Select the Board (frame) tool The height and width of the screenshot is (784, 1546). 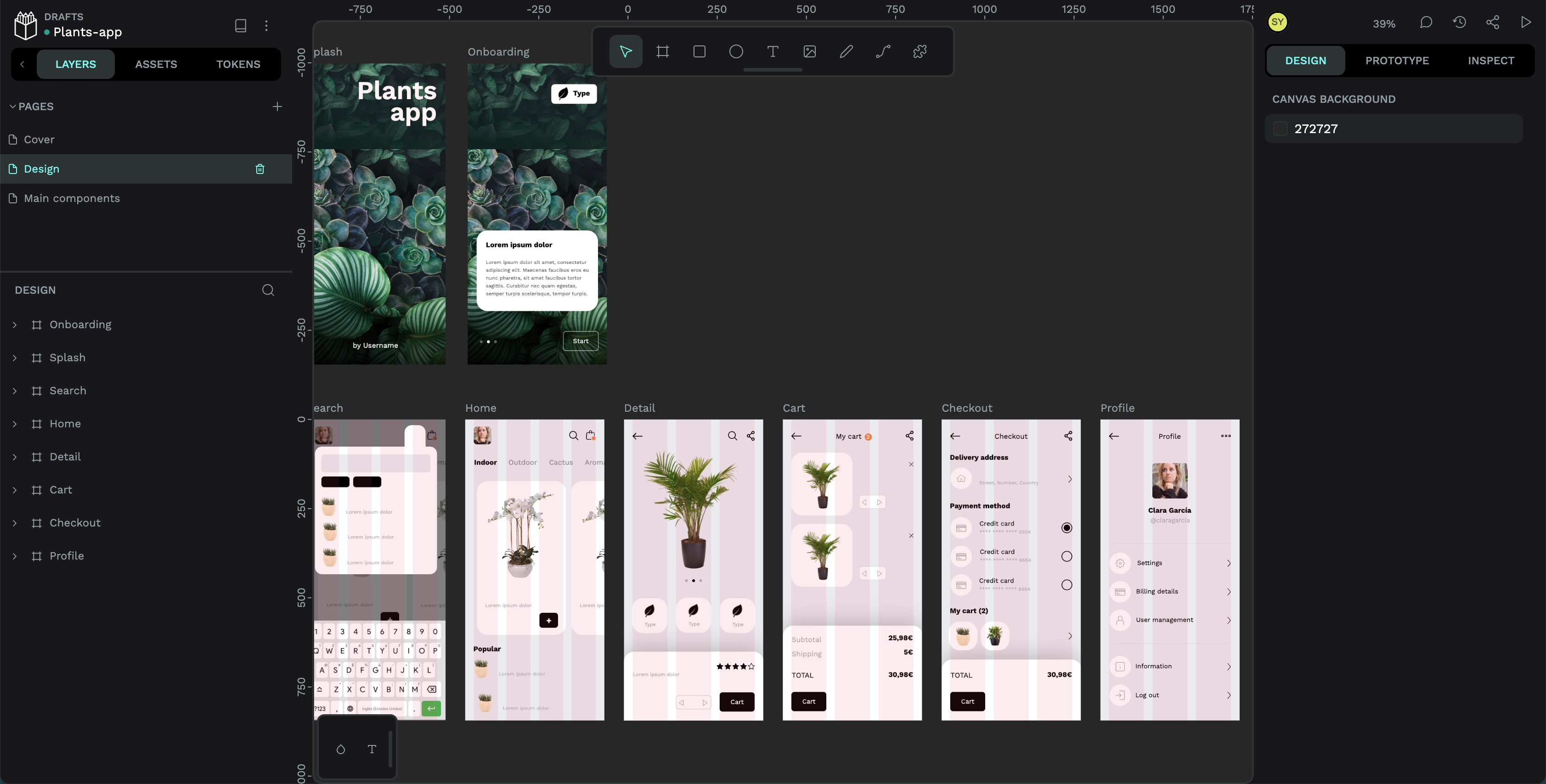point(663,51)
